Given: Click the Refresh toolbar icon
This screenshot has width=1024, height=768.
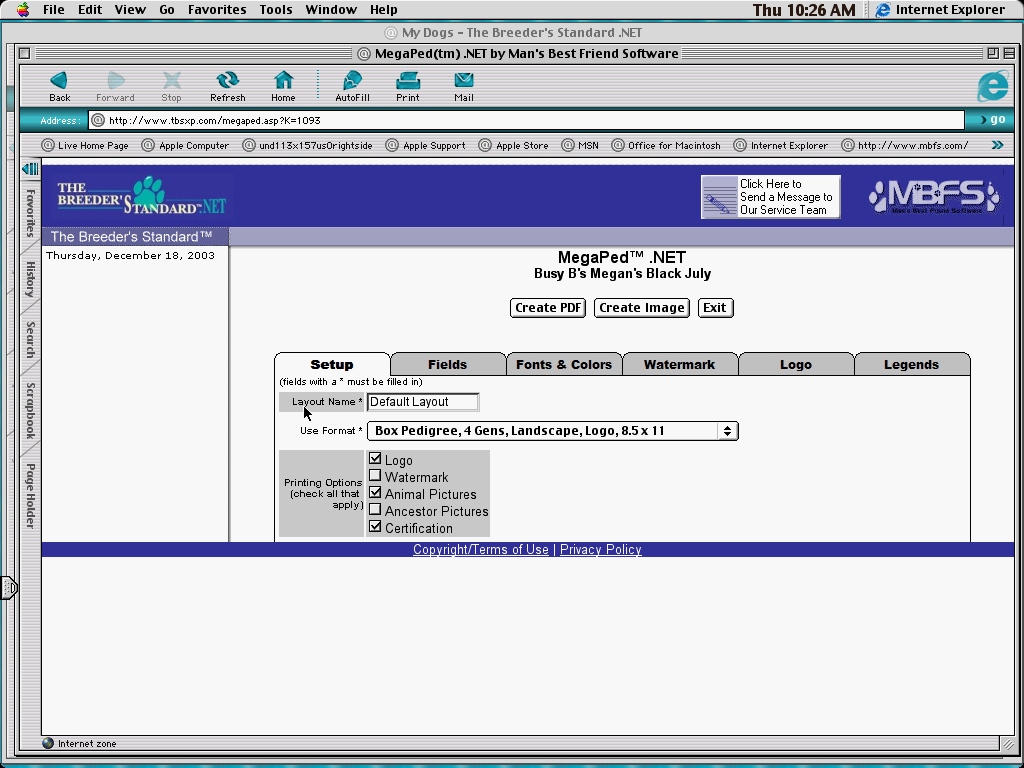Looking at the screenshot, I should tap(227, 81).
